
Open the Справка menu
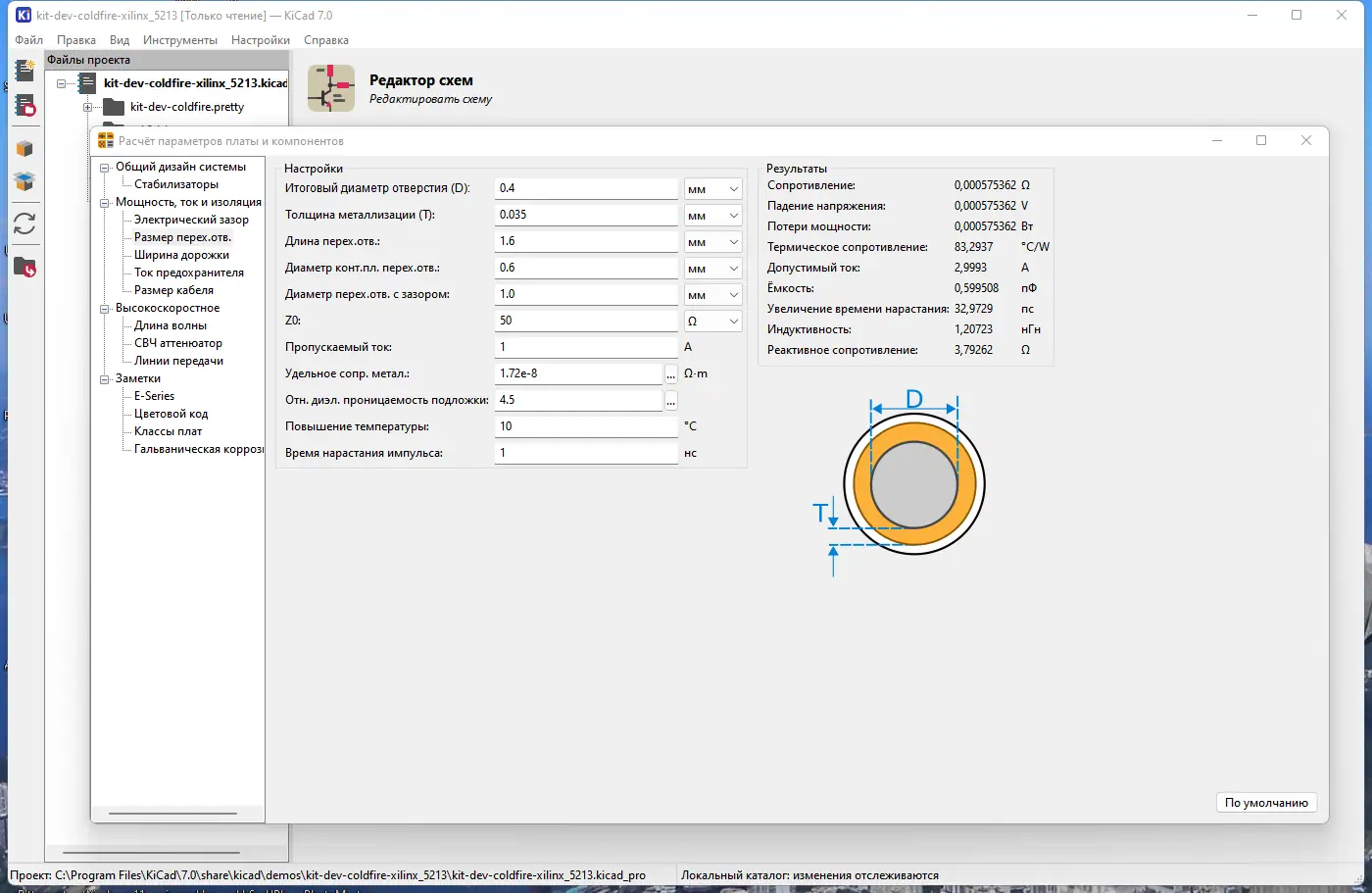326,40
